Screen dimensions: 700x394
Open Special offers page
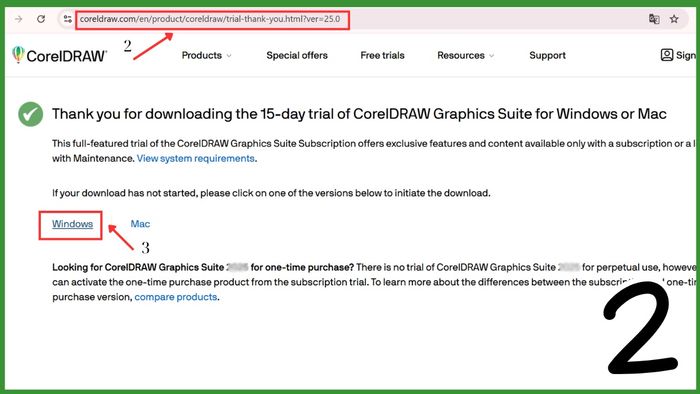tap(297, 55)
